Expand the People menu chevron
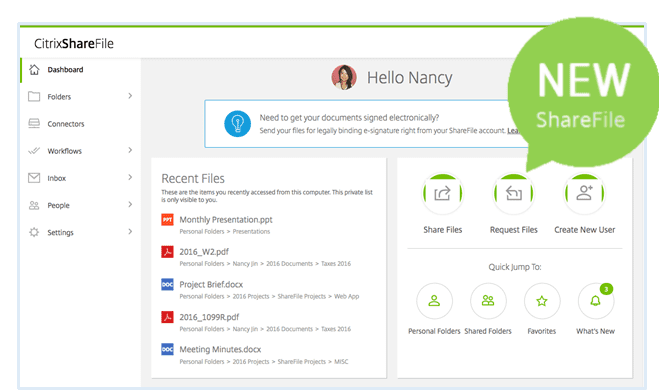Image resolution: width=670 pixels, height=391 pixels. click(130, 204)
